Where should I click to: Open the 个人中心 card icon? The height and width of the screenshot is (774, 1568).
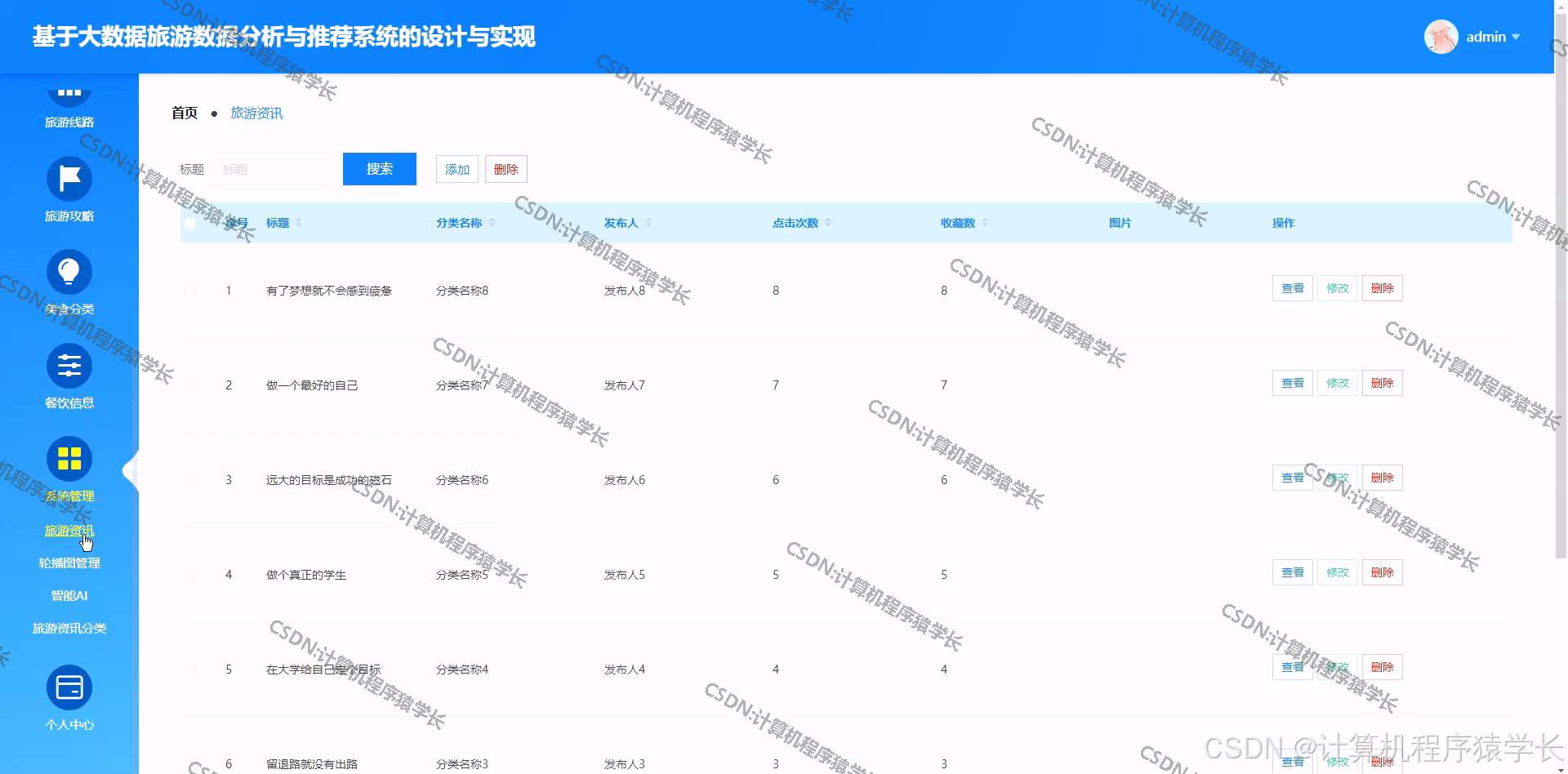[x=69, y=687]
